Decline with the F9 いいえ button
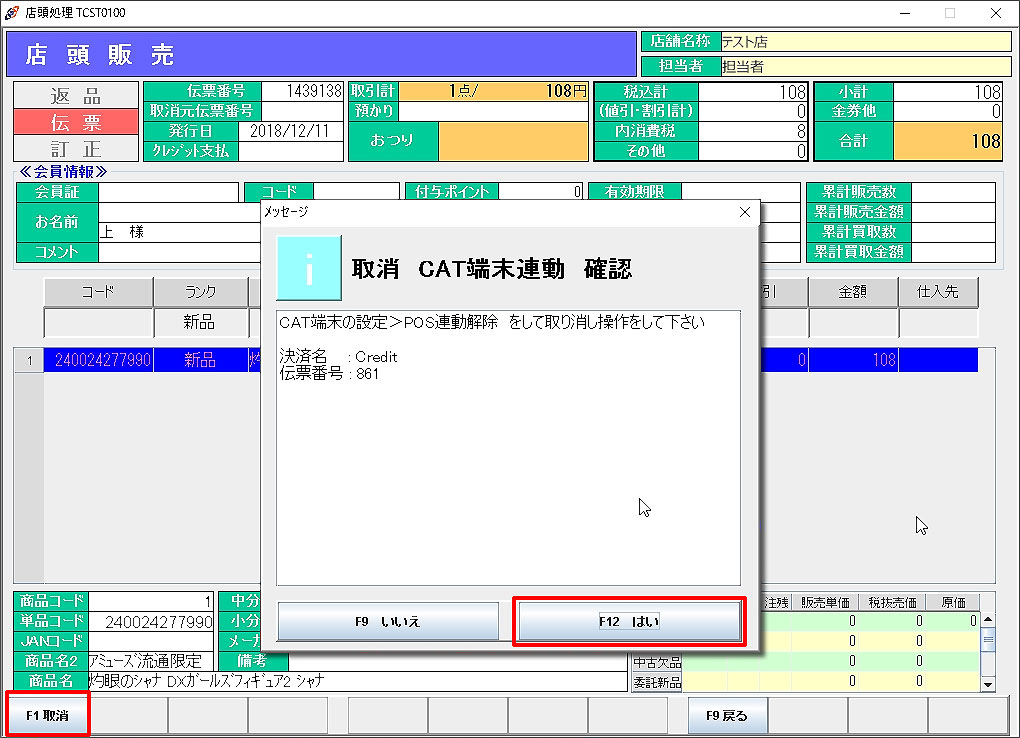The width and height of the screenshot is (1020, 738). 388,621
